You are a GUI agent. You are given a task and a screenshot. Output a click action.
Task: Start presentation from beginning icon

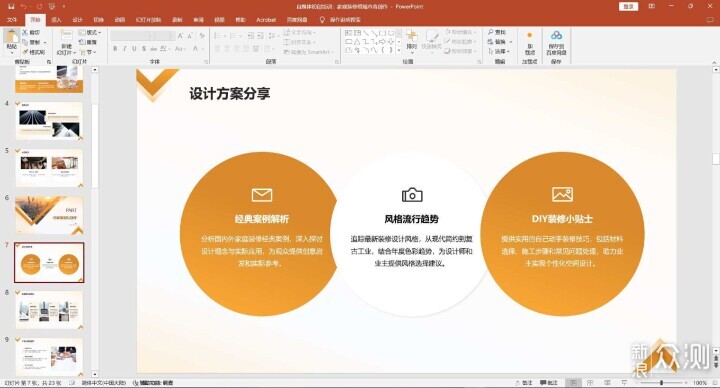(52, 6)
